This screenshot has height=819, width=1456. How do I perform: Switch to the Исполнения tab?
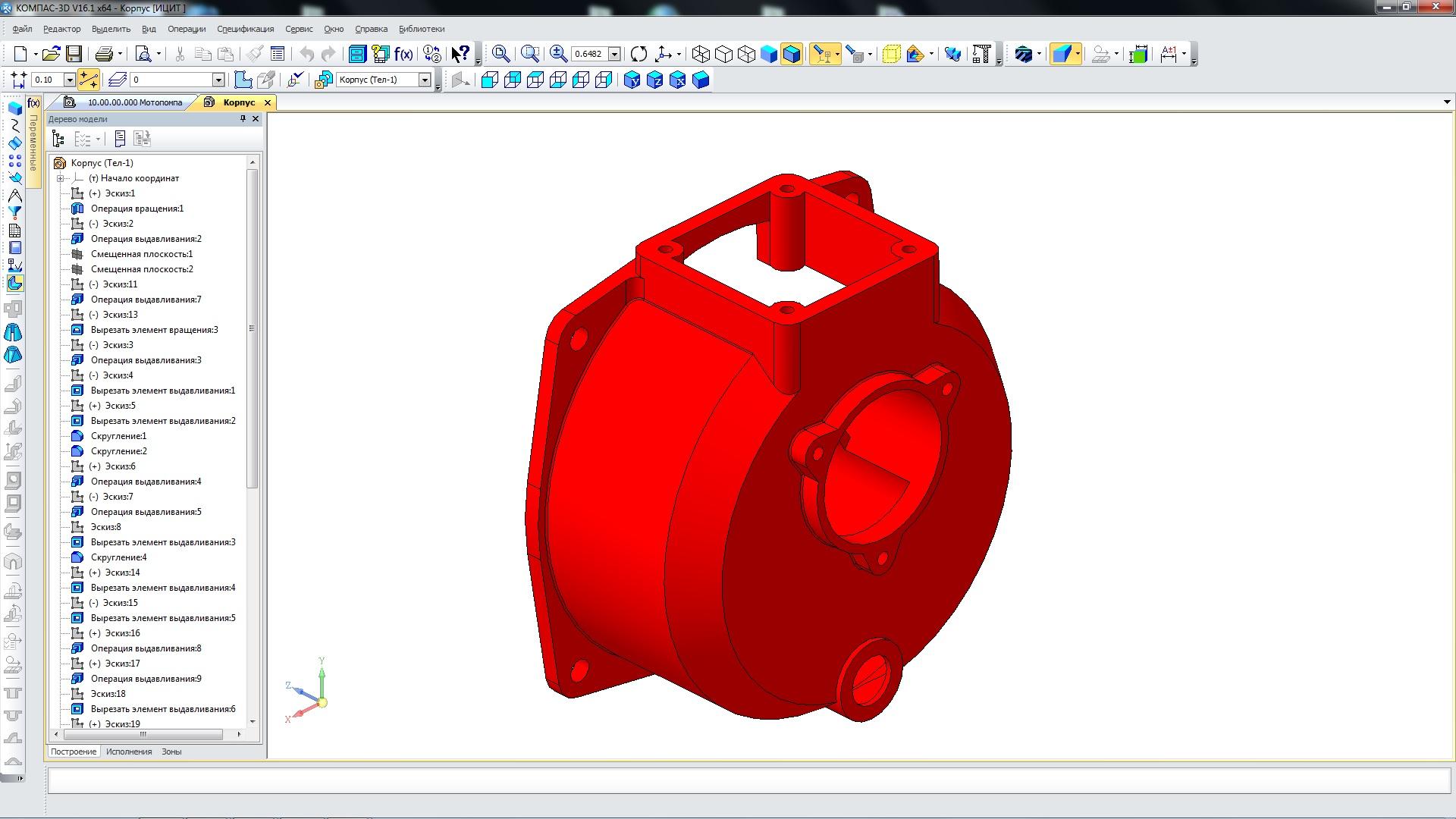(x=129, y=752)
